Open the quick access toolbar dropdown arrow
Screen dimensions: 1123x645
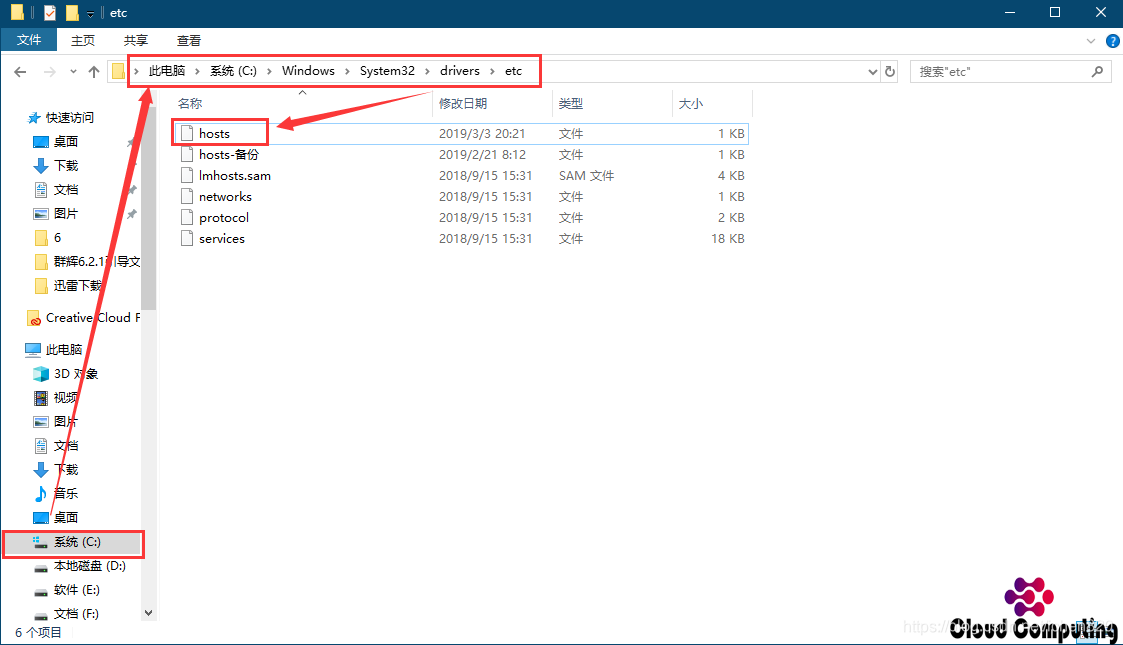click(x=90, y=14)
